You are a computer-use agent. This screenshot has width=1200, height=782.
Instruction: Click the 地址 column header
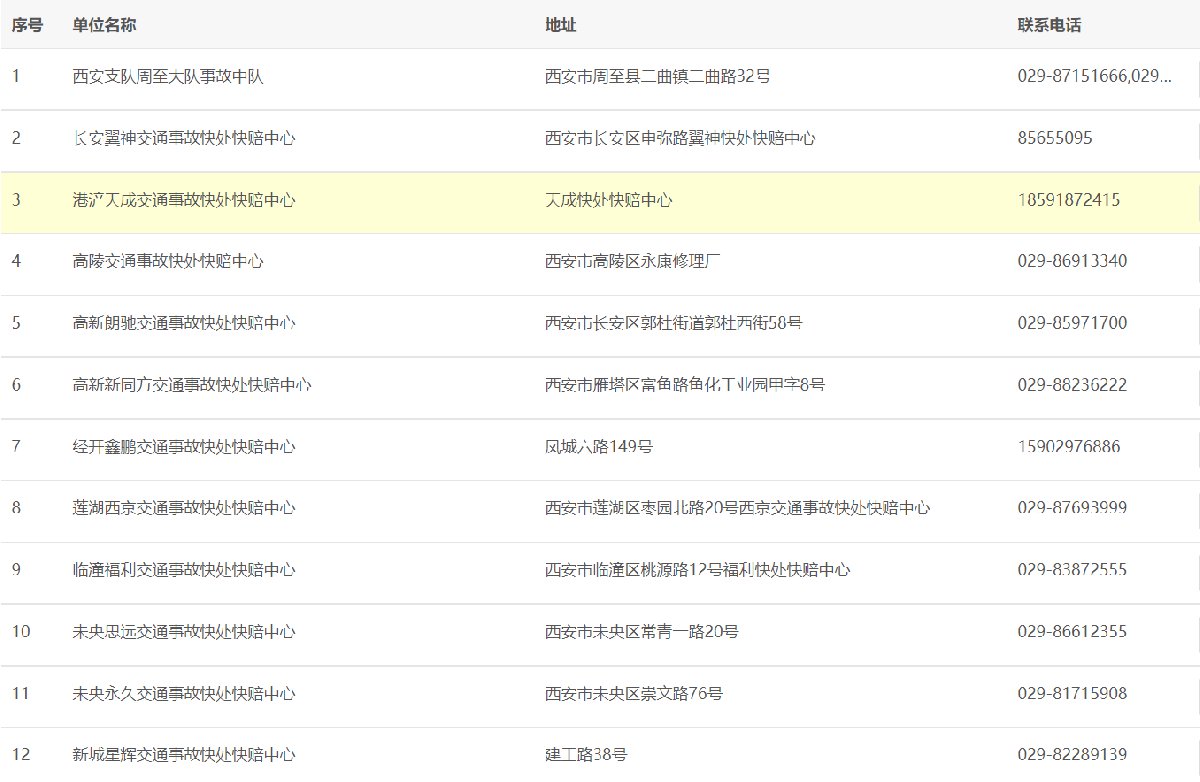(x=560, y=25)
